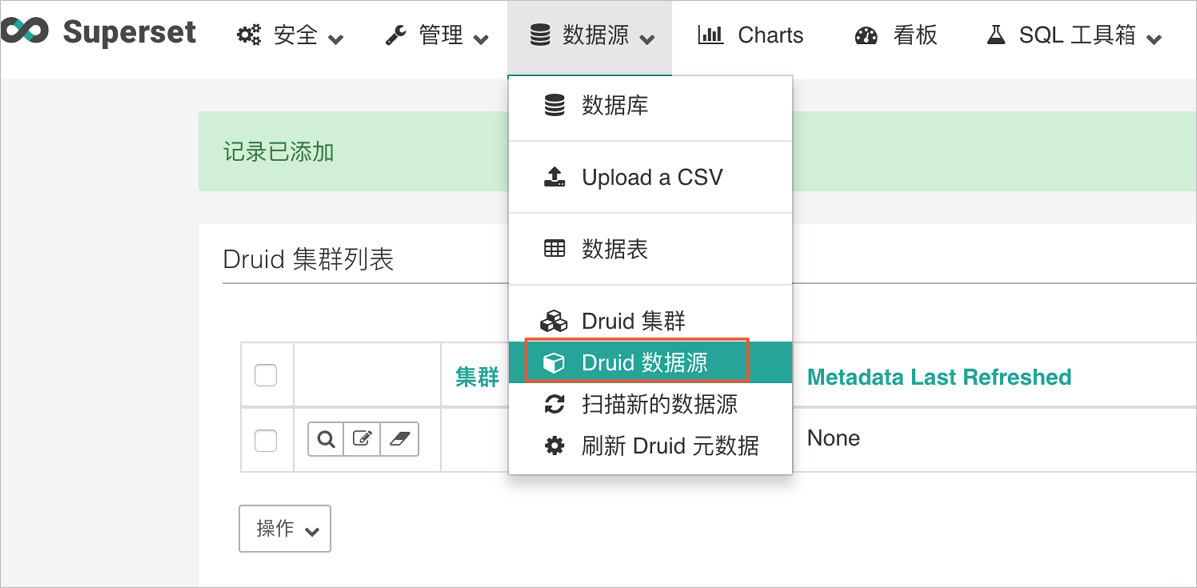Click the upload icon beside Upload a CSV
The image size is (1197, 588).
tap(554, 177)
